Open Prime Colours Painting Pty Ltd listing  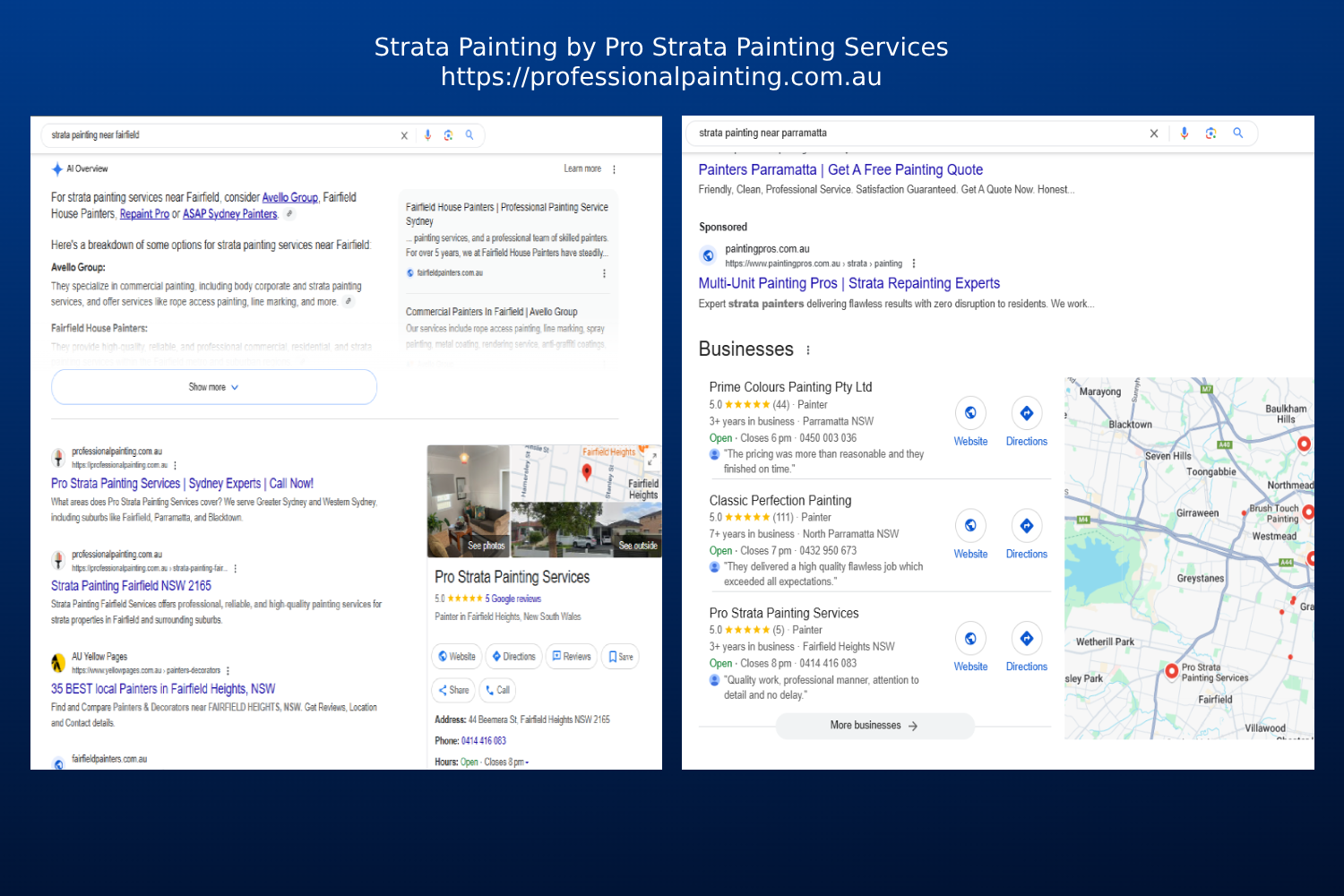(x=790, y=387)
